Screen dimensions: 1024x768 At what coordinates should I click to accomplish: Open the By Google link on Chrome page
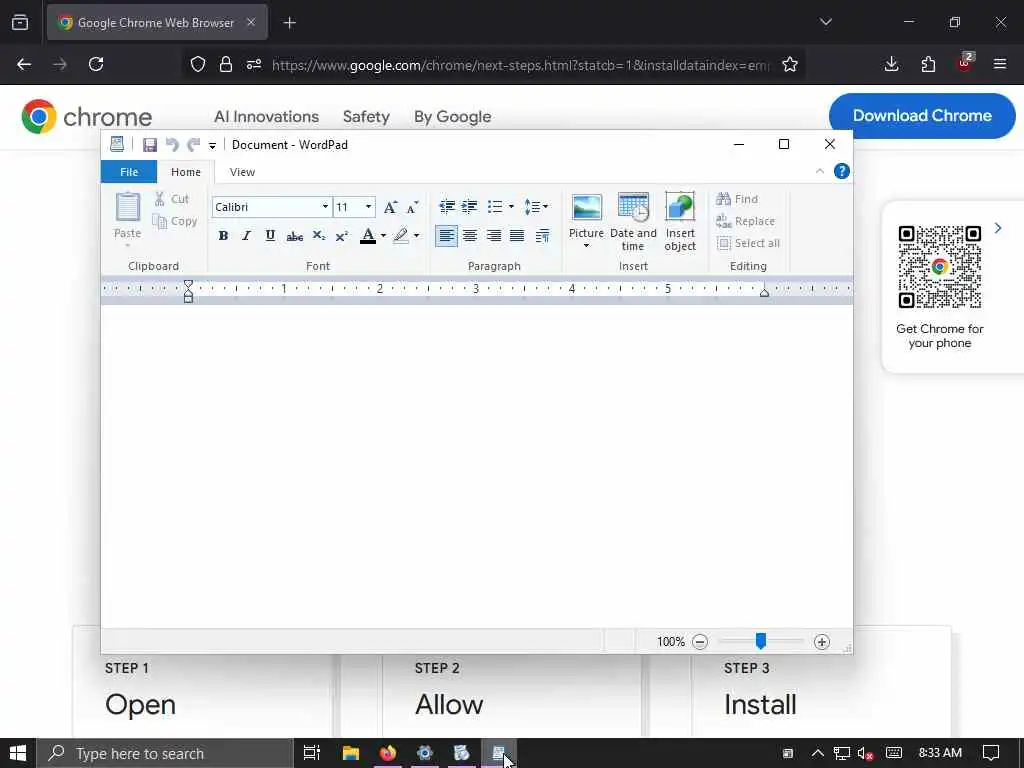[x=453, y=117]
